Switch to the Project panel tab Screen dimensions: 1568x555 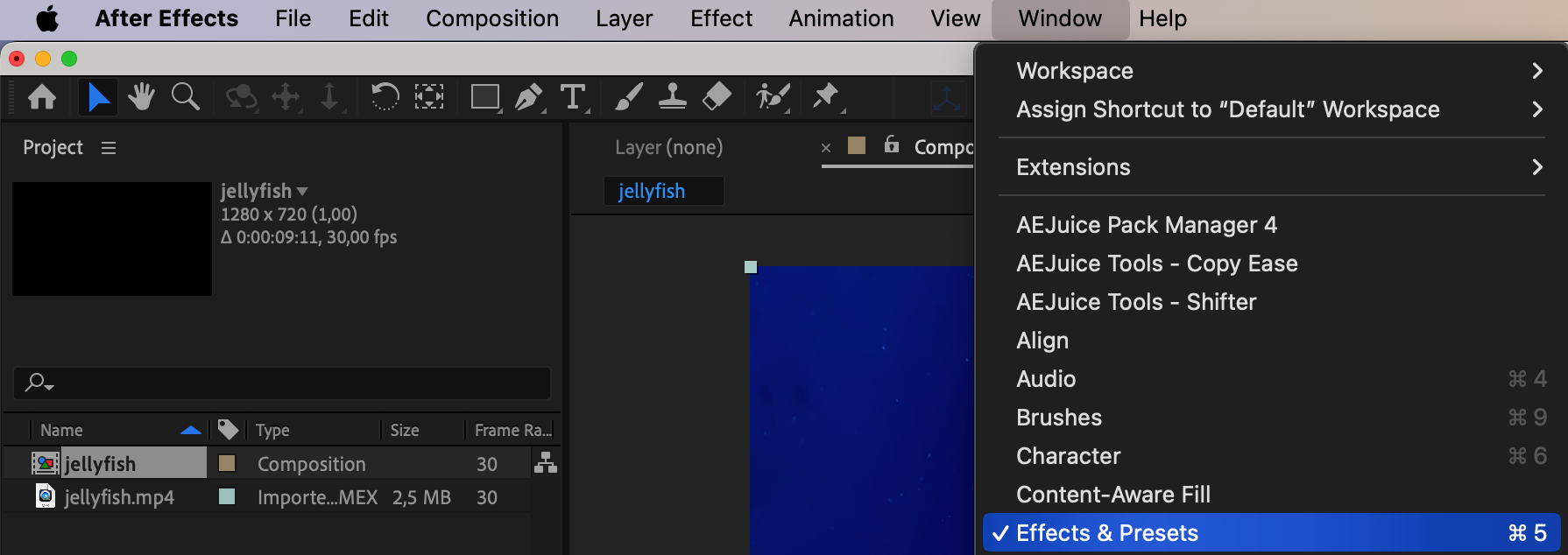coord(53,147)
